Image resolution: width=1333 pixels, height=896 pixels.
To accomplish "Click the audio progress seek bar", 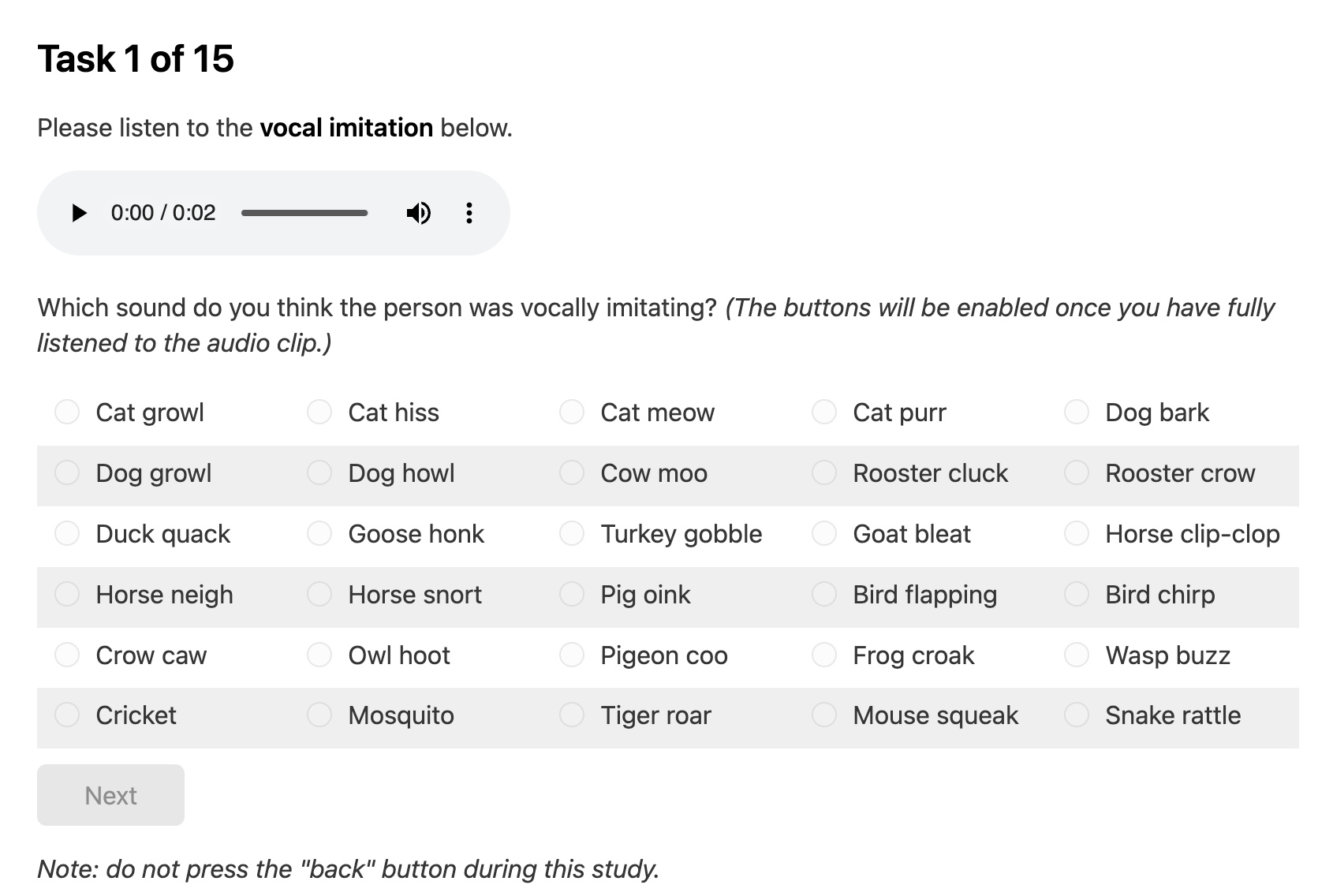I will pyautogui.click(x=304, y=213).
